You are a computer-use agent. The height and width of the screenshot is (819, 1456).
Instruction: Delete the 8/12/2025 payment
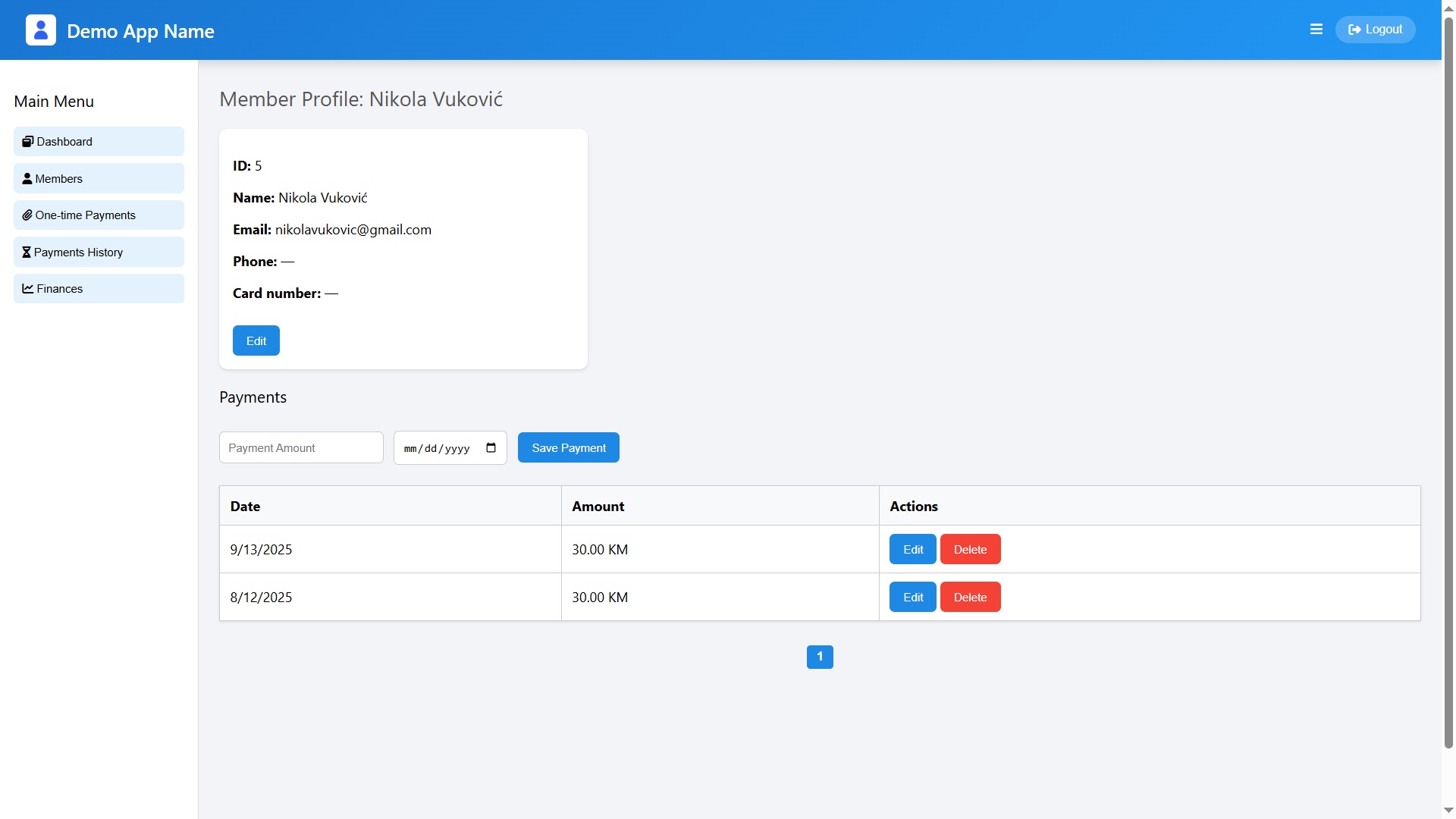[970, 598]
